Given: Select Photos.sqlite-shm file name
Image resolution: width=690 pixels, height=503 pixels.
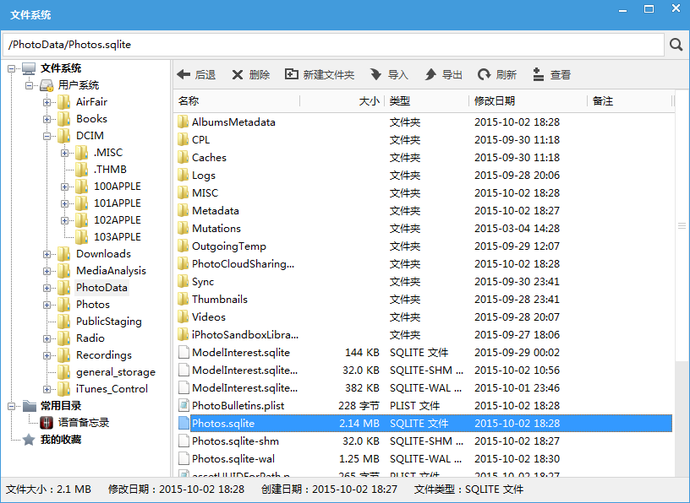Looking at the screenshot, I should click(235, 441).
